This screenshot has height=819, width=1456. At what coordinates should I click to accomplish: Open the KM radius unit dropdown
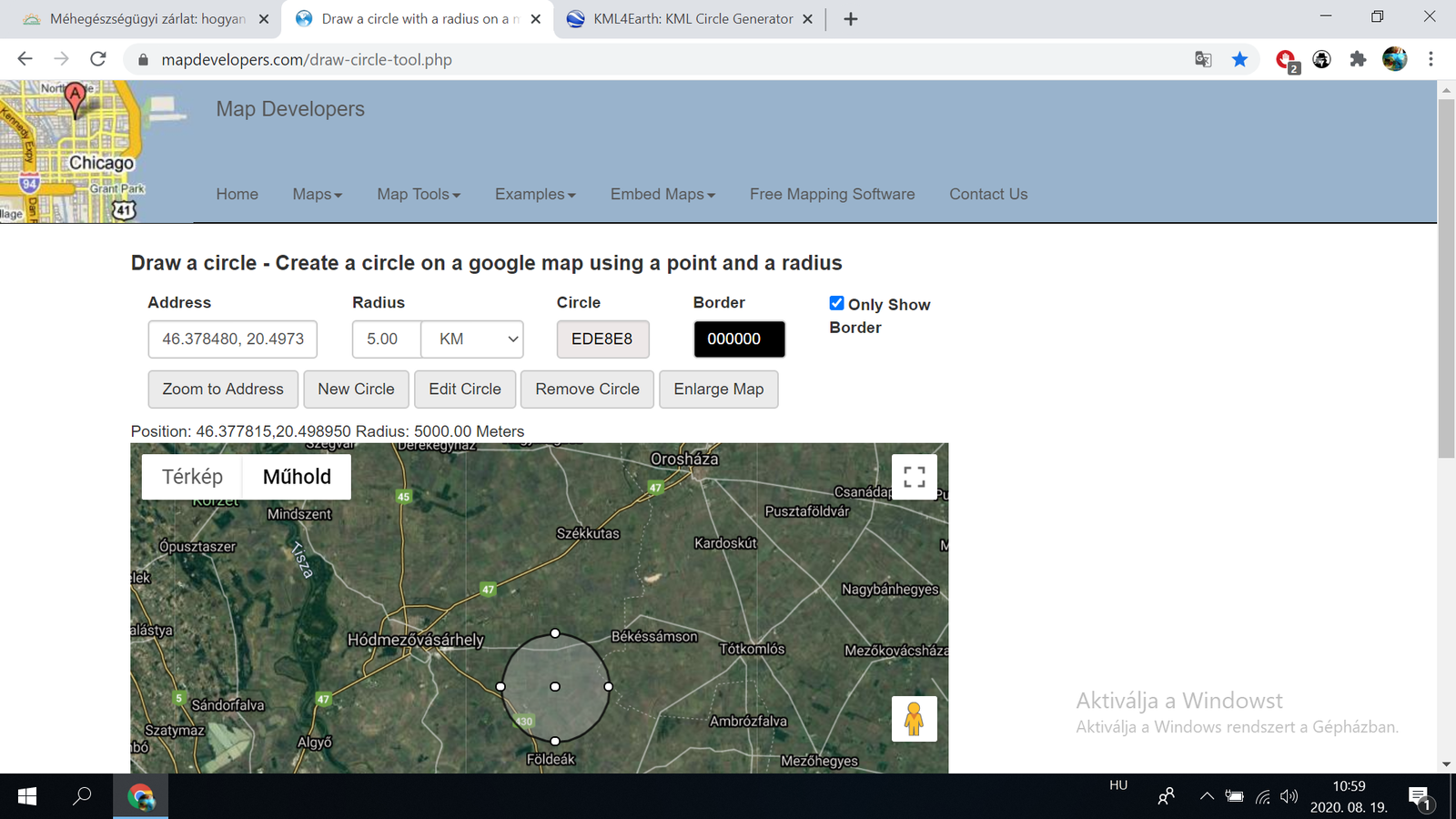[x=472, y=339]
